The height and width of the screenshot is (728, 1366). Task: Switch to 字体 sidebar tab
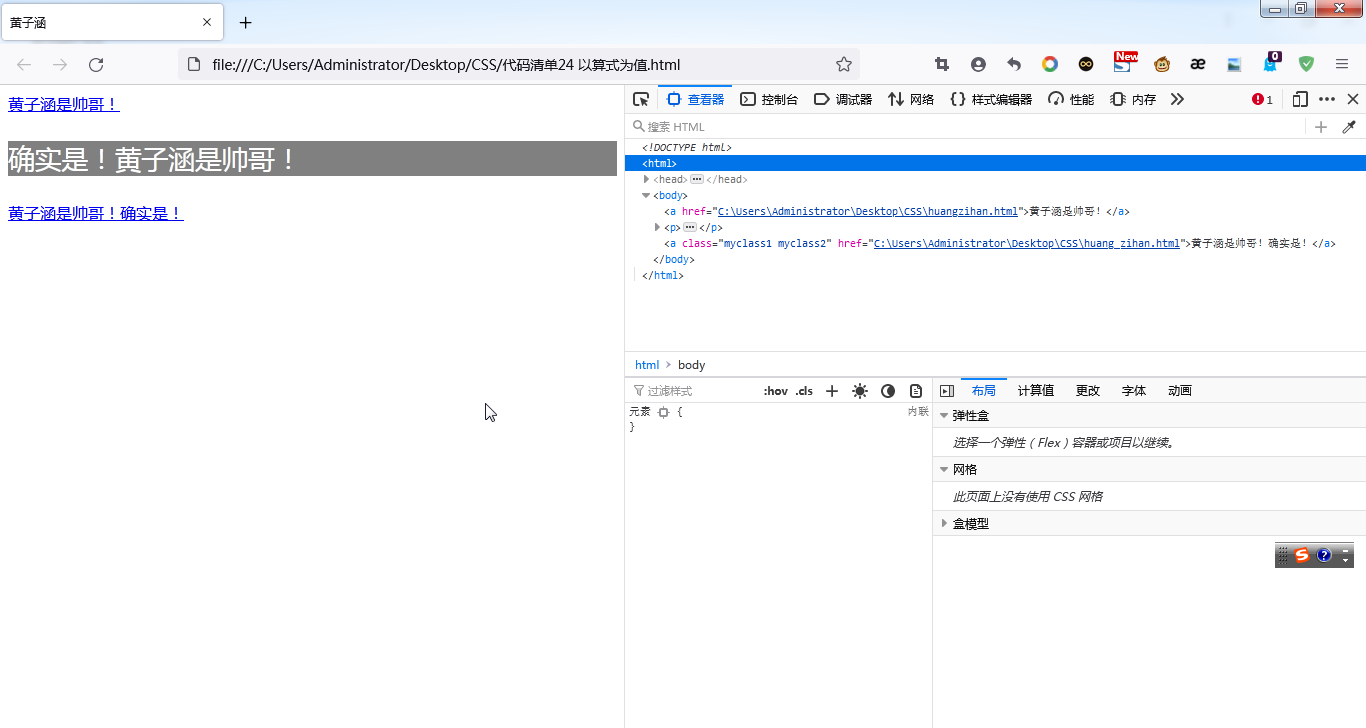pyautogui.click(x=1134, y=391)
